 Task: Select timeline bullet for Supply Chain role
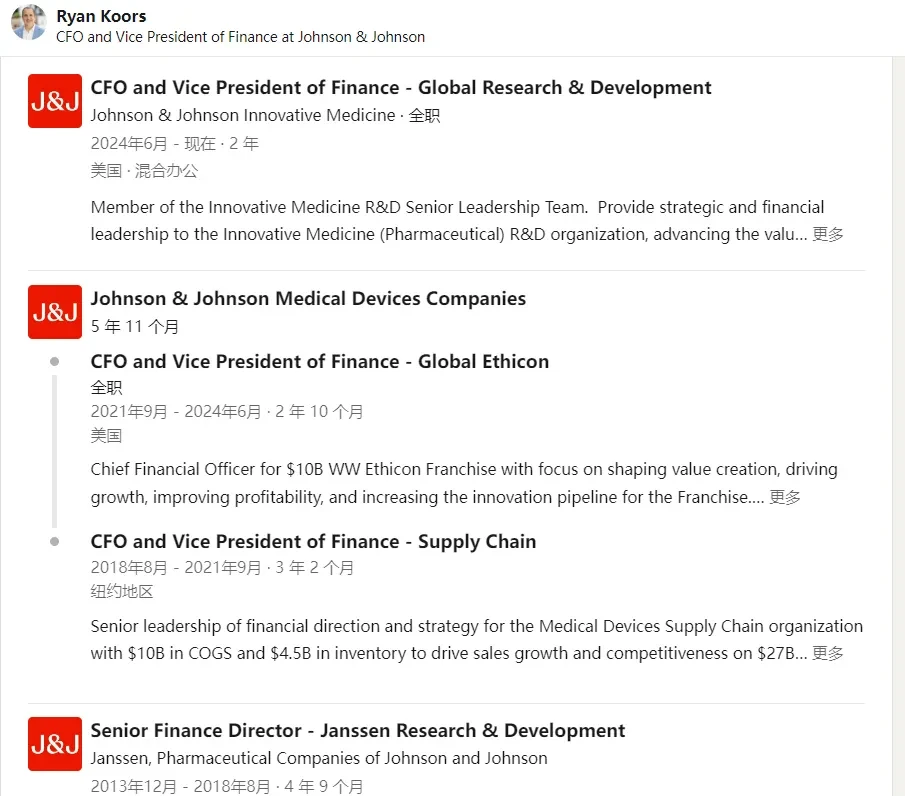[x=54, y=541]
